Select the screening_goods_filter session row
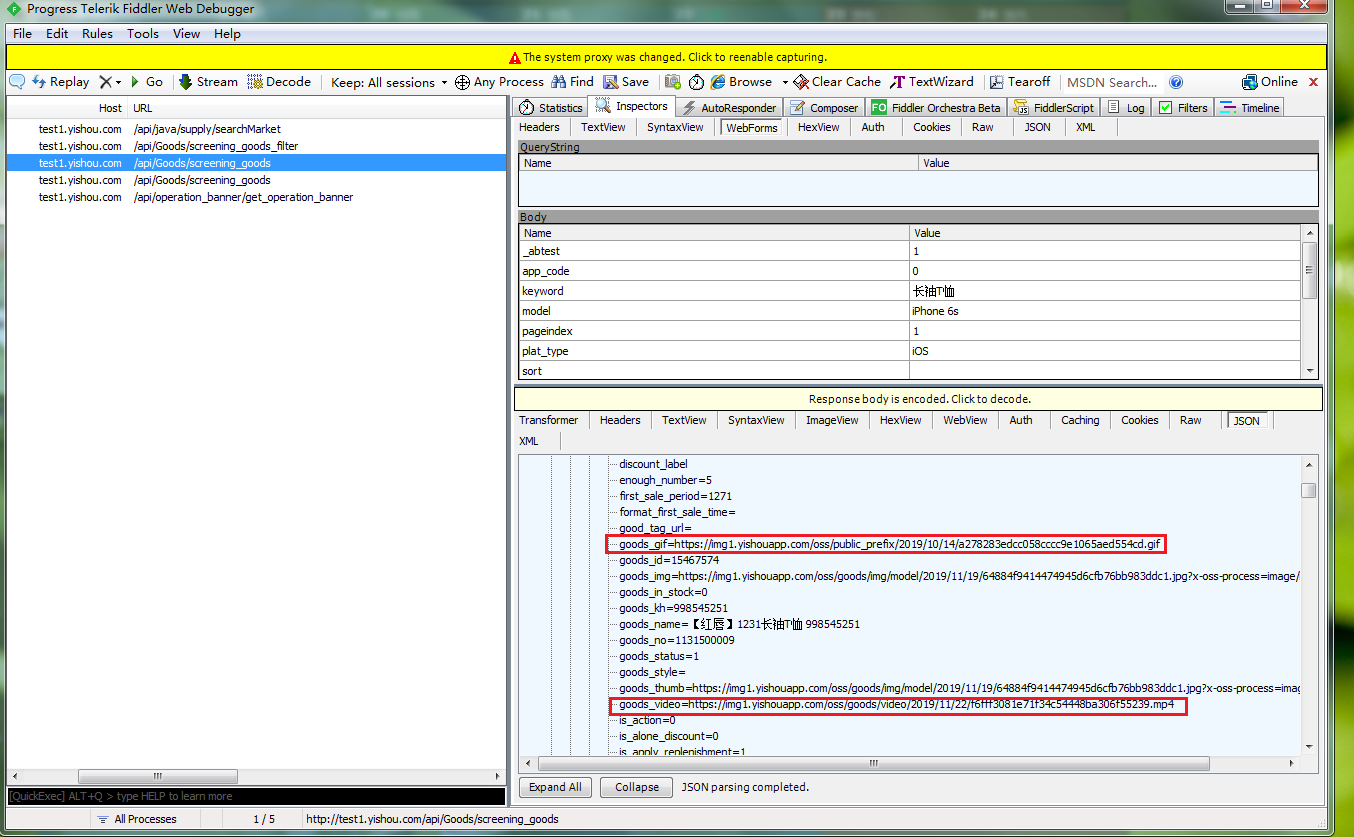Image resolution: width=1354 pixels, height=837 pixels. tap(256, 146)
